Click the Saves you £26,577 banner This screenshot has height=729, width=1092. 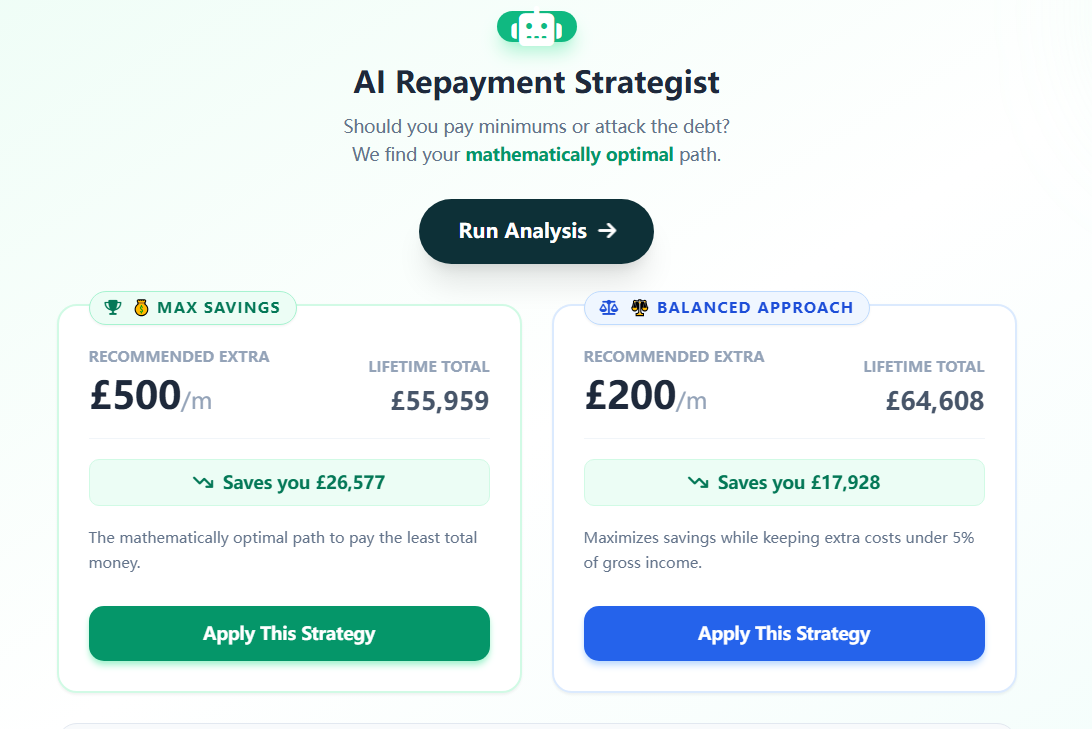pos(289,483)
